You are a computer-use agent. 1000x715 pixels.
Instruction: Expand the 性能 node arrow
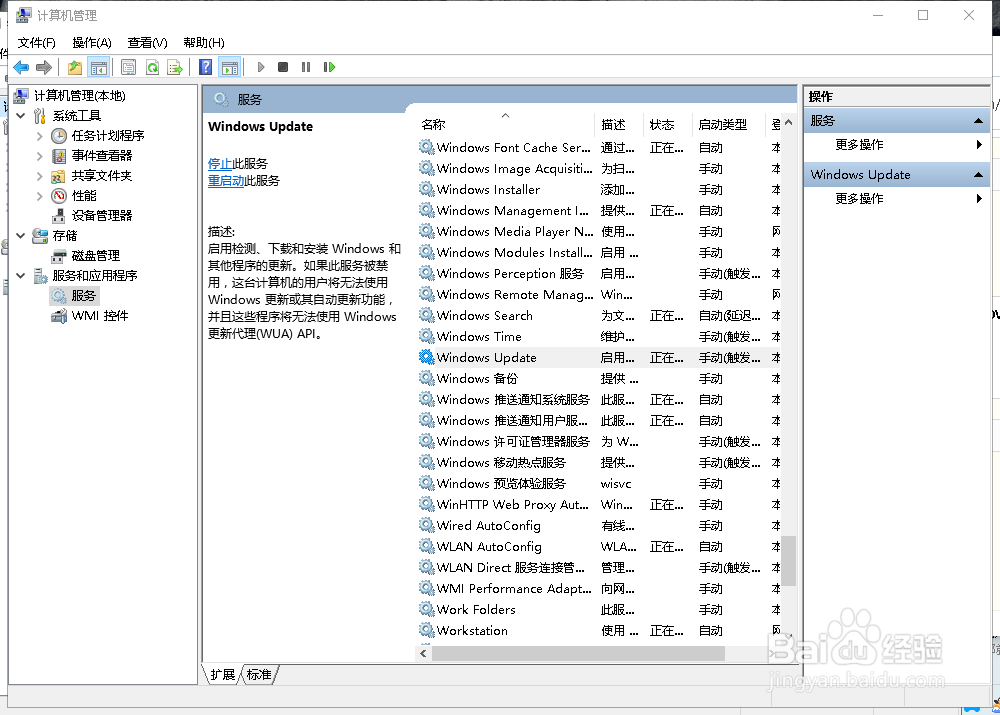point(40,195)
